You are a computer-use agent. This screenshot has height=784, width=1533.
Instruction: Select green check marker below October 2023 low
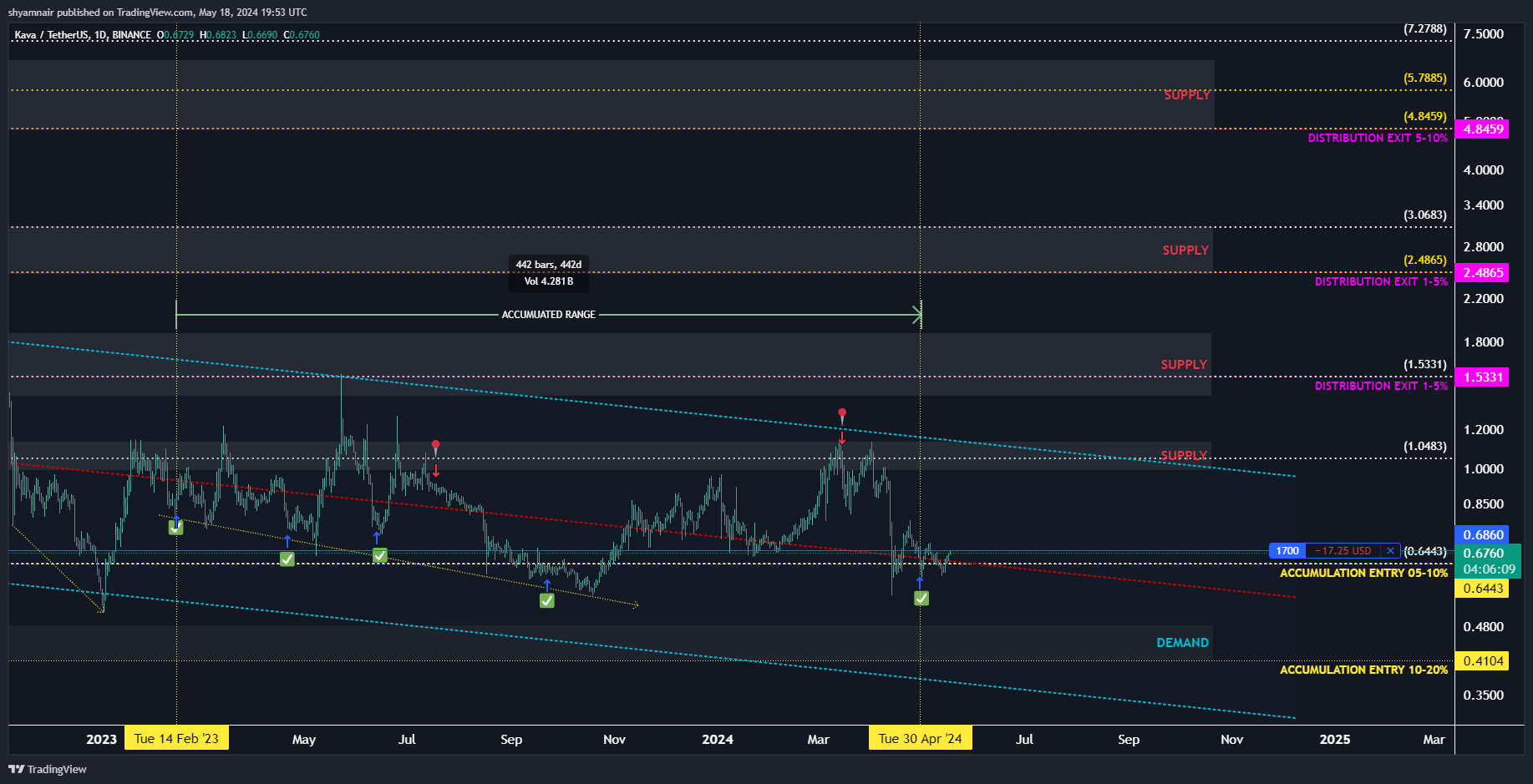[547, 600]
